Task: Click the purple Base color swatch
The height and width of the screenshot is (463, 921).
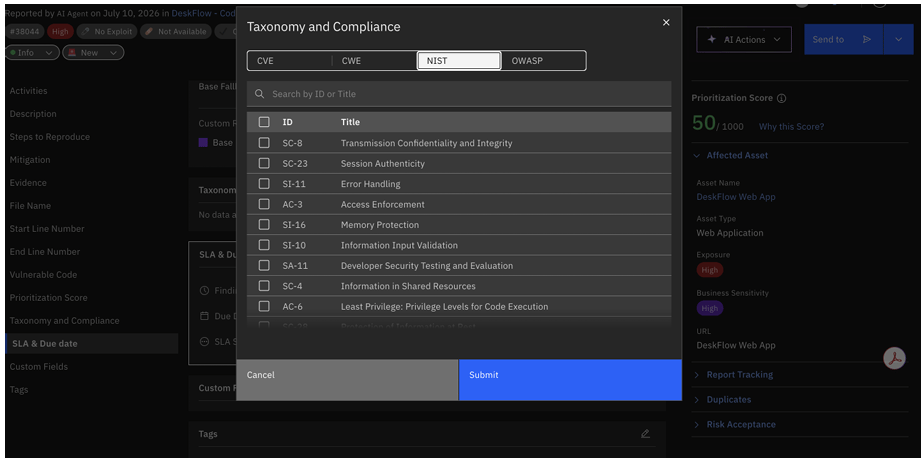Action: click(203, 143)
